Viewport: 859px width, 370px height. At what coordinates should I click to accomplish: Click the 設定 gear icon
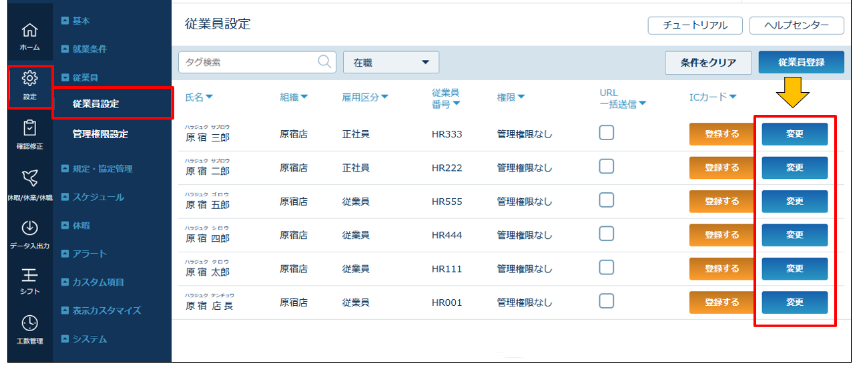[30, 78]
